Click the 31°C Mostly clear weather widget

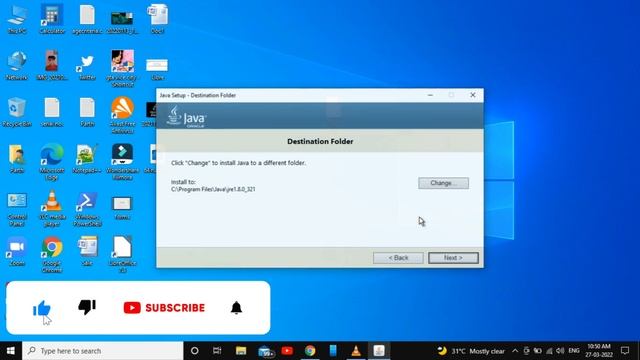click(471, 351)
